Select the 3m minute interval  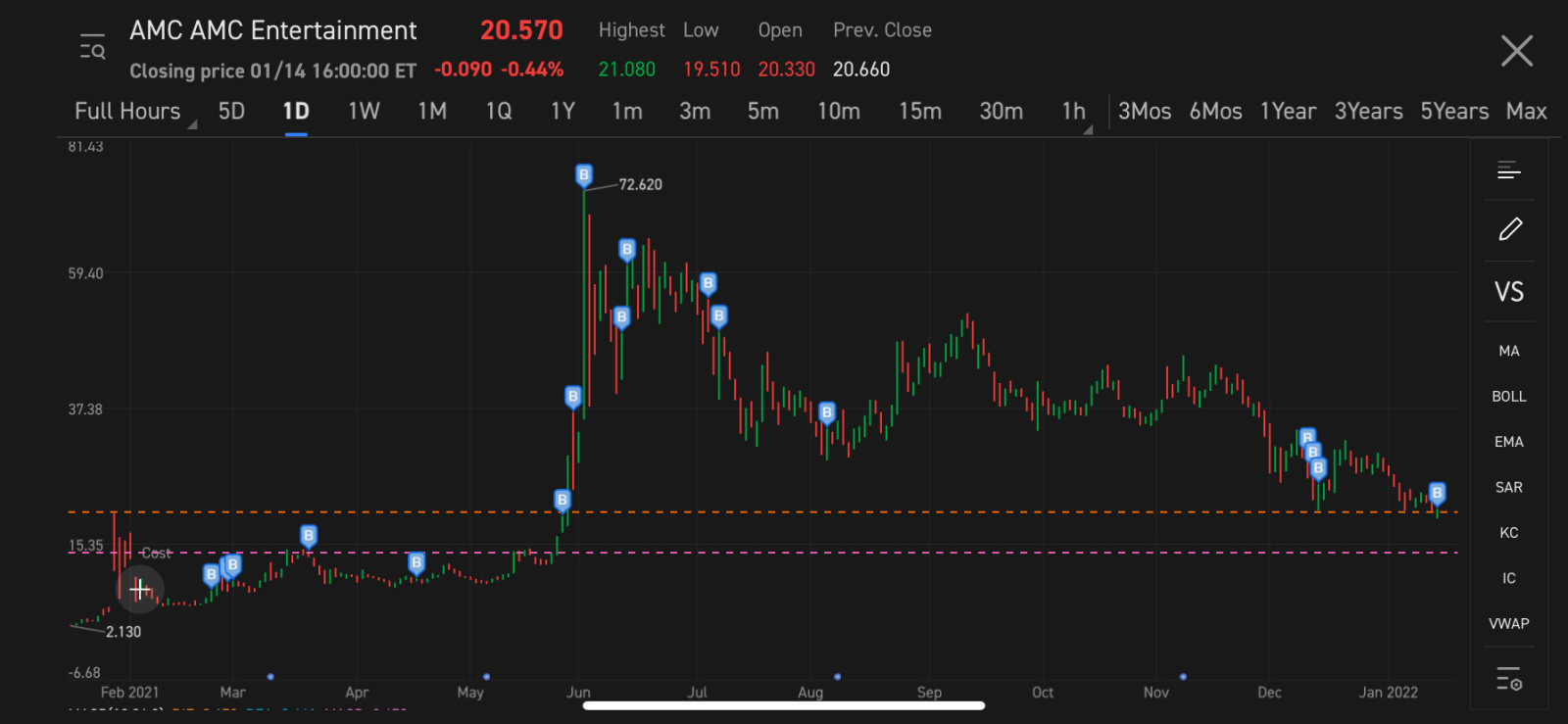coord(695,111)
